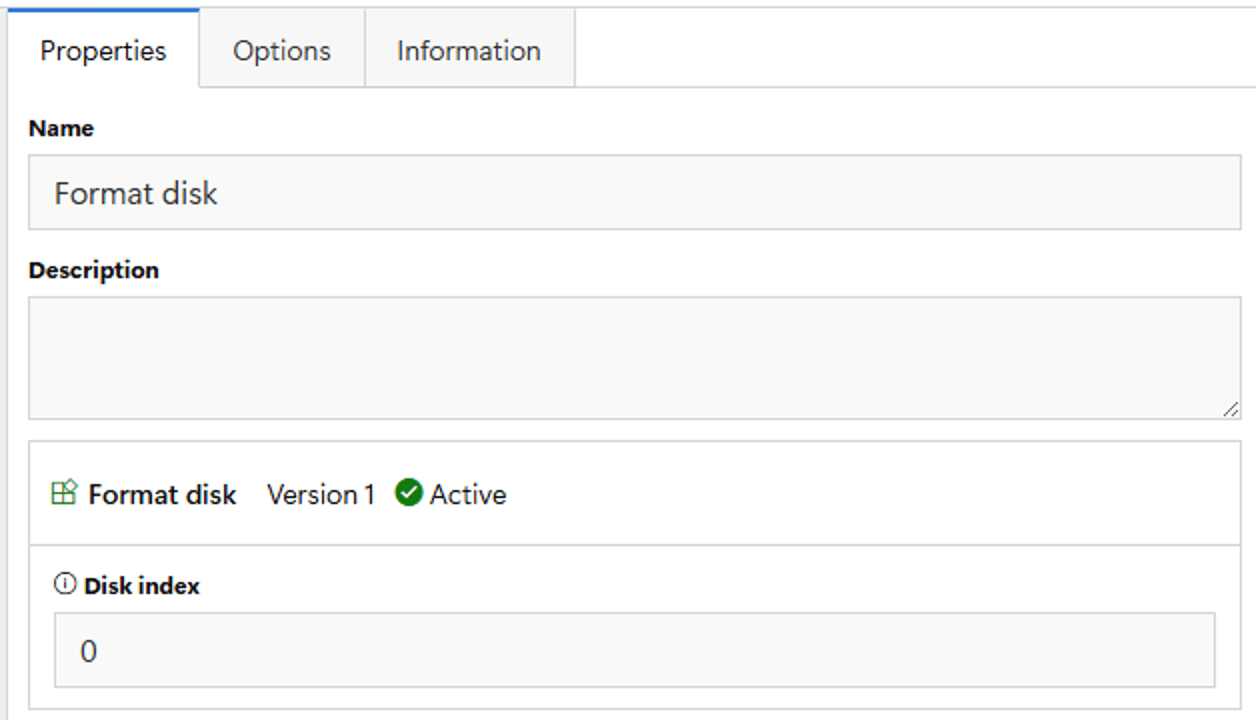Focus the Disk index field showing 0
The height and width of the screenshot is (720, 1256).
point(635,650)
